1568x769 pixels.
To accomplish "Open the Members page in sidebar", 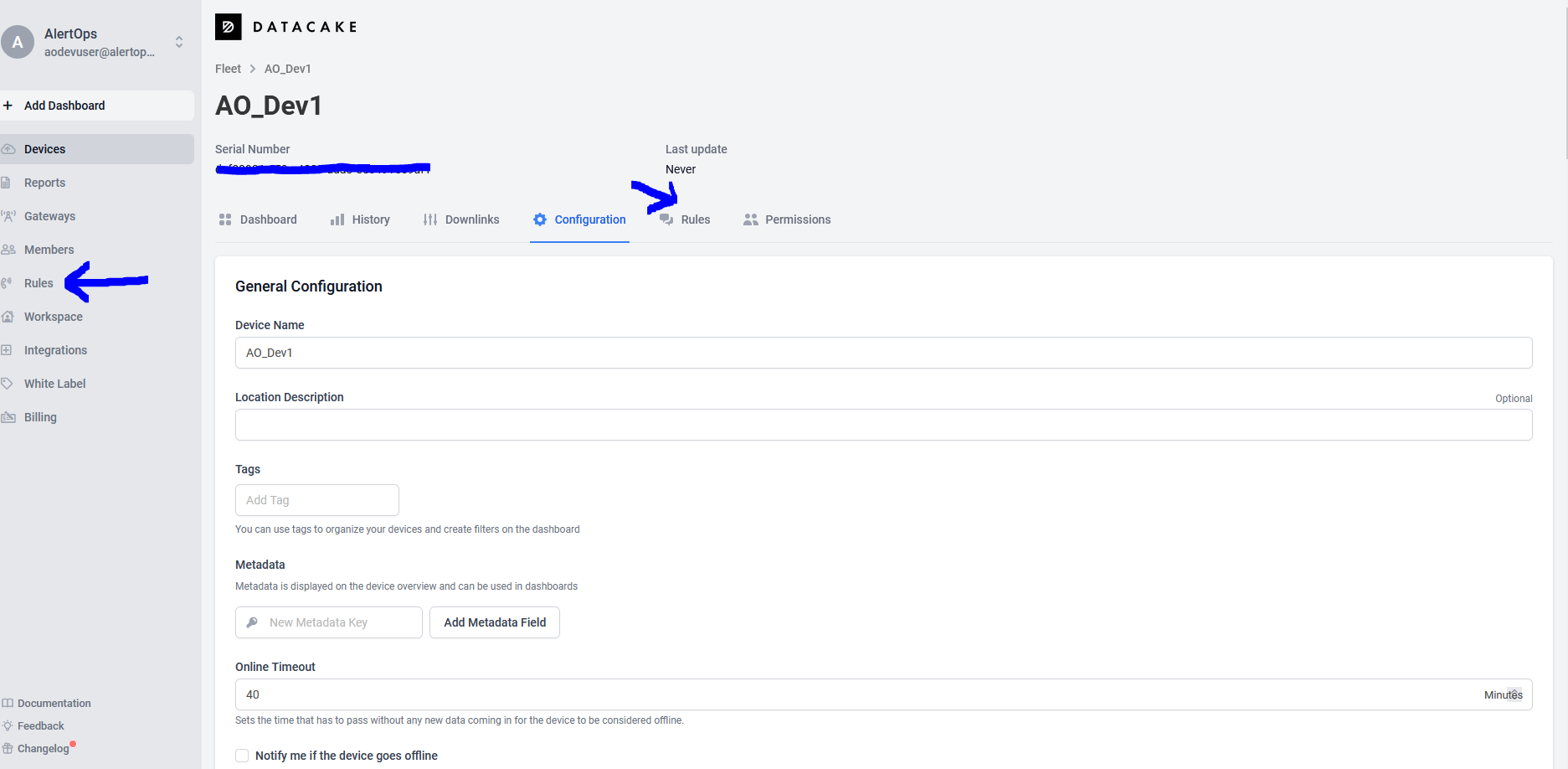I will (x=49, y=250).
